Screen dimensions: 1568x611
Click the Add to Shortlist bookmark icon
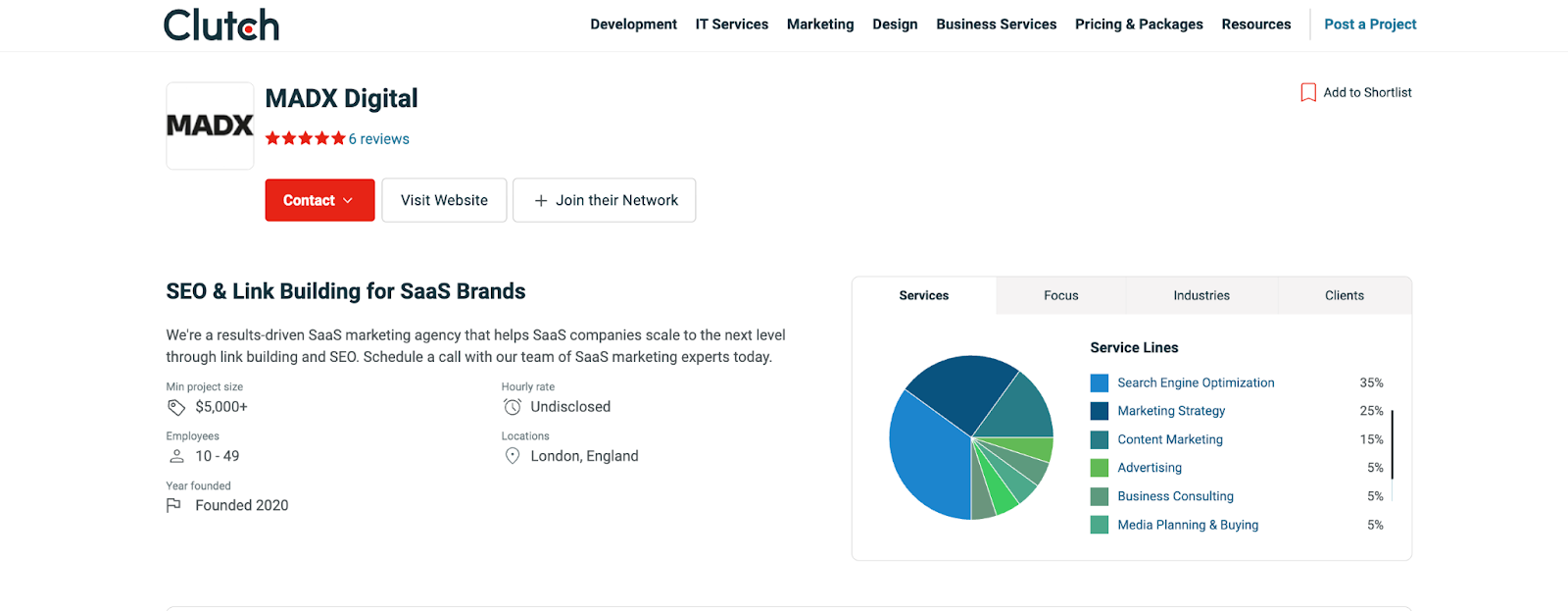tap(1308, 92)
